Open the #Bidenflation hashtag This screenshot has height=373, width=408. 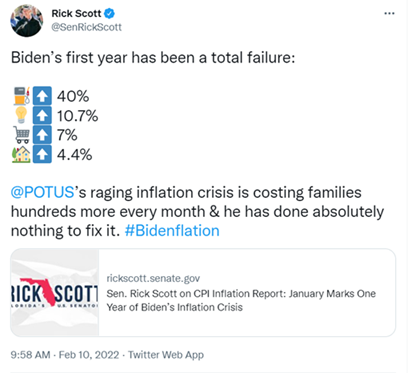coord(172,231)
